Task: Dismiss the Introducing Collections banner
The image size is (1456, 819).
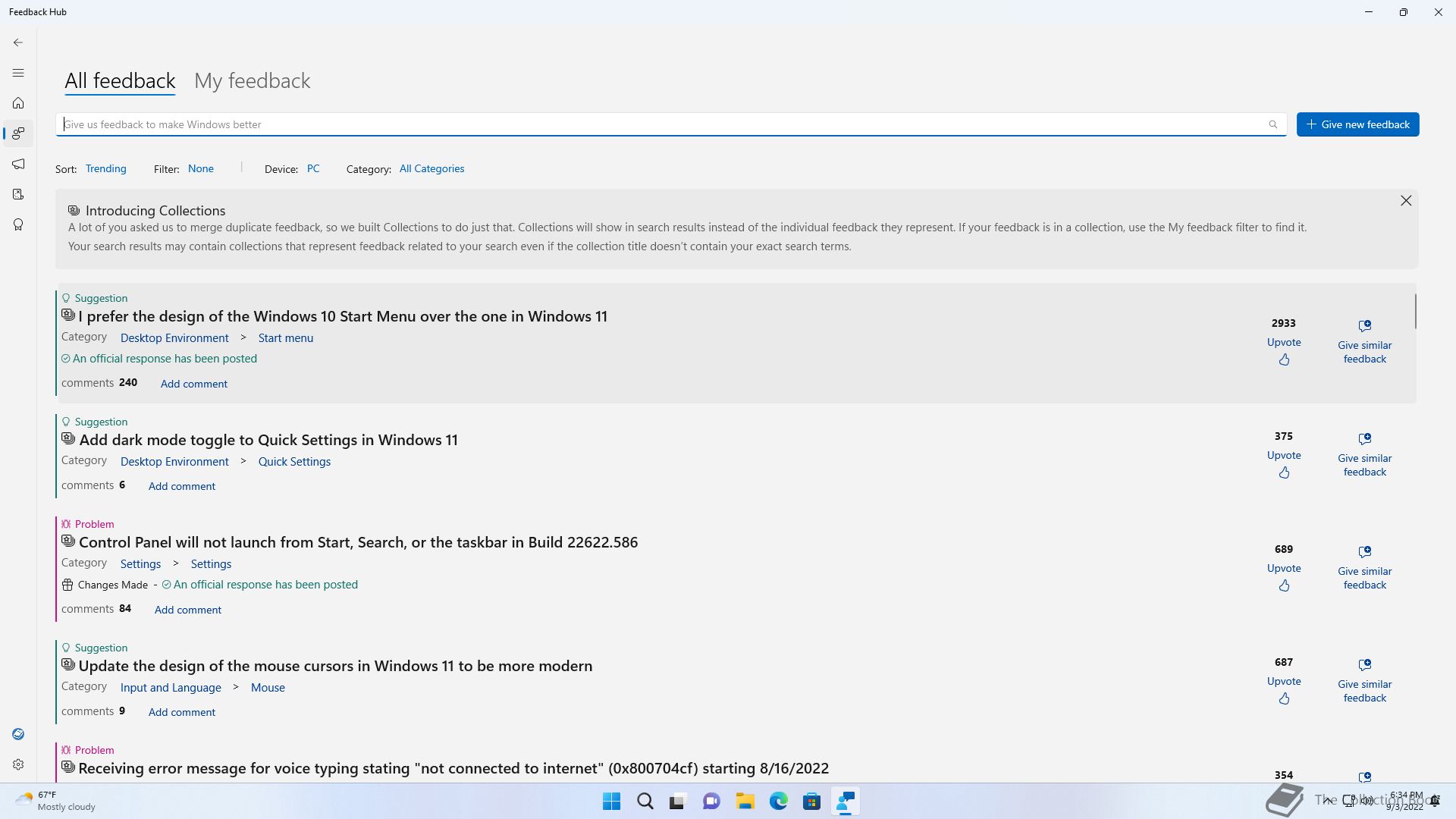Action: (x=1406, y=200)
